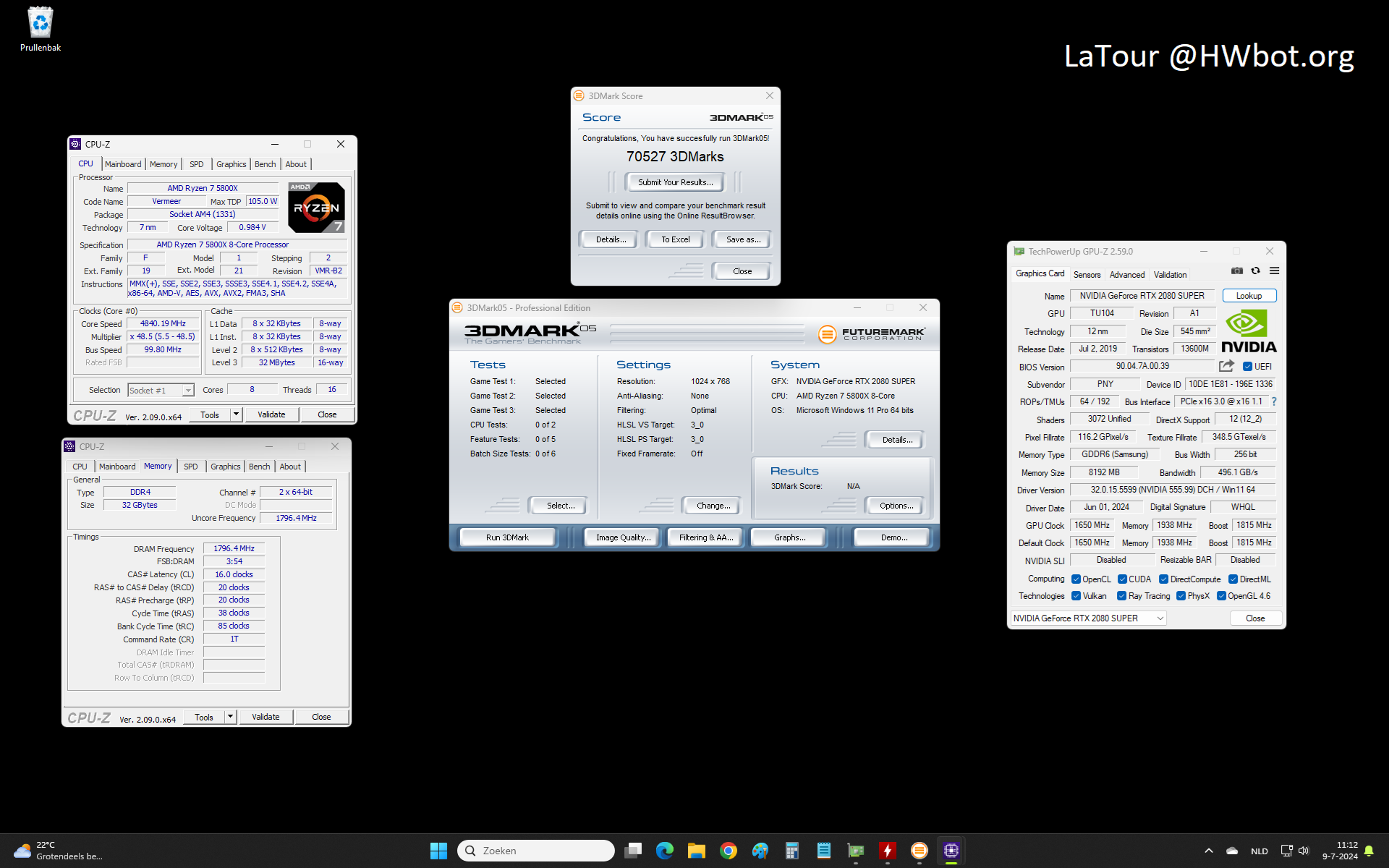Open Task View in taskbar

click(633, 851)
